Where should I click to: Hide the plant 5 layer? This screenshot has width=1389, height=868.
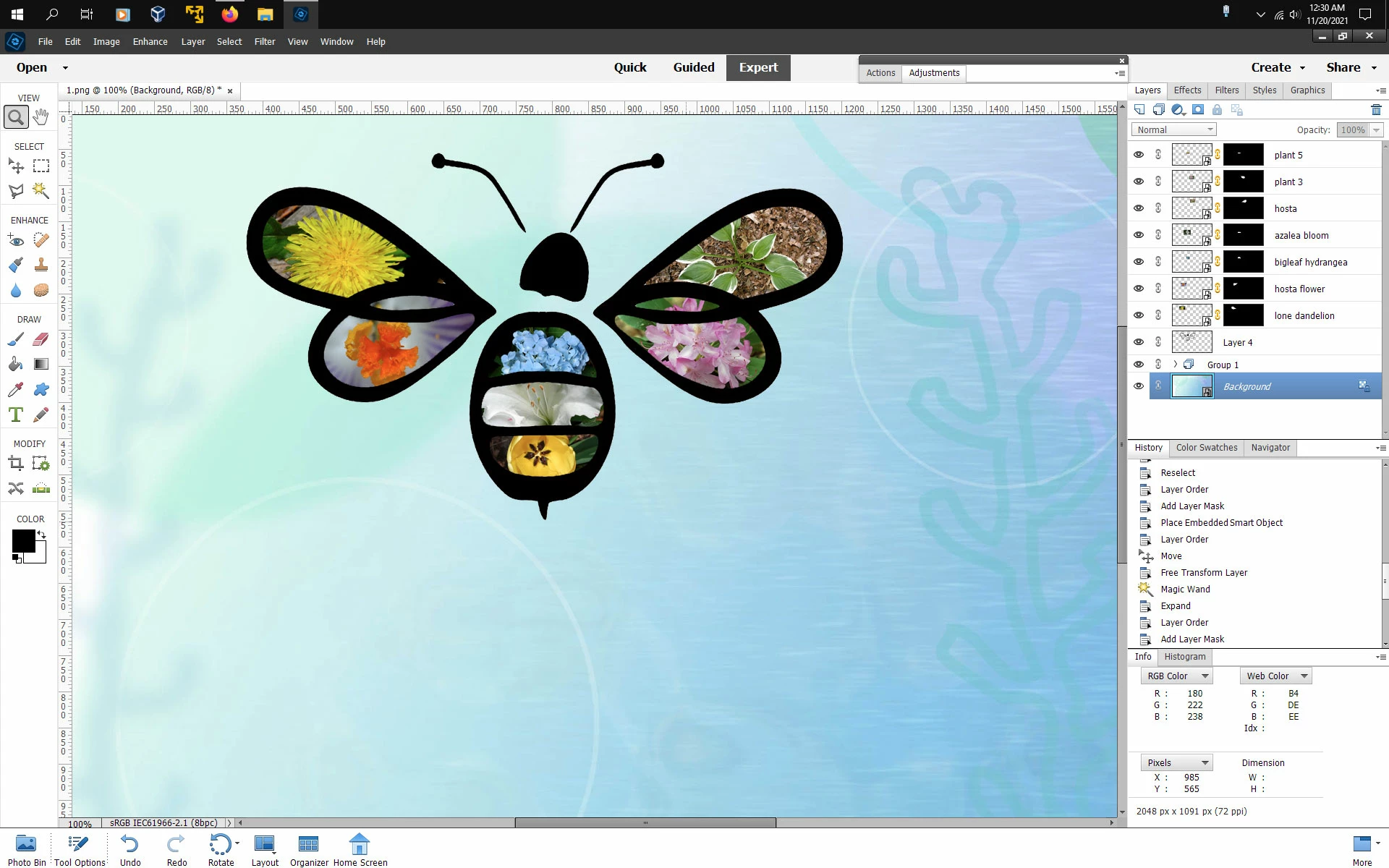pos(1139,155)
